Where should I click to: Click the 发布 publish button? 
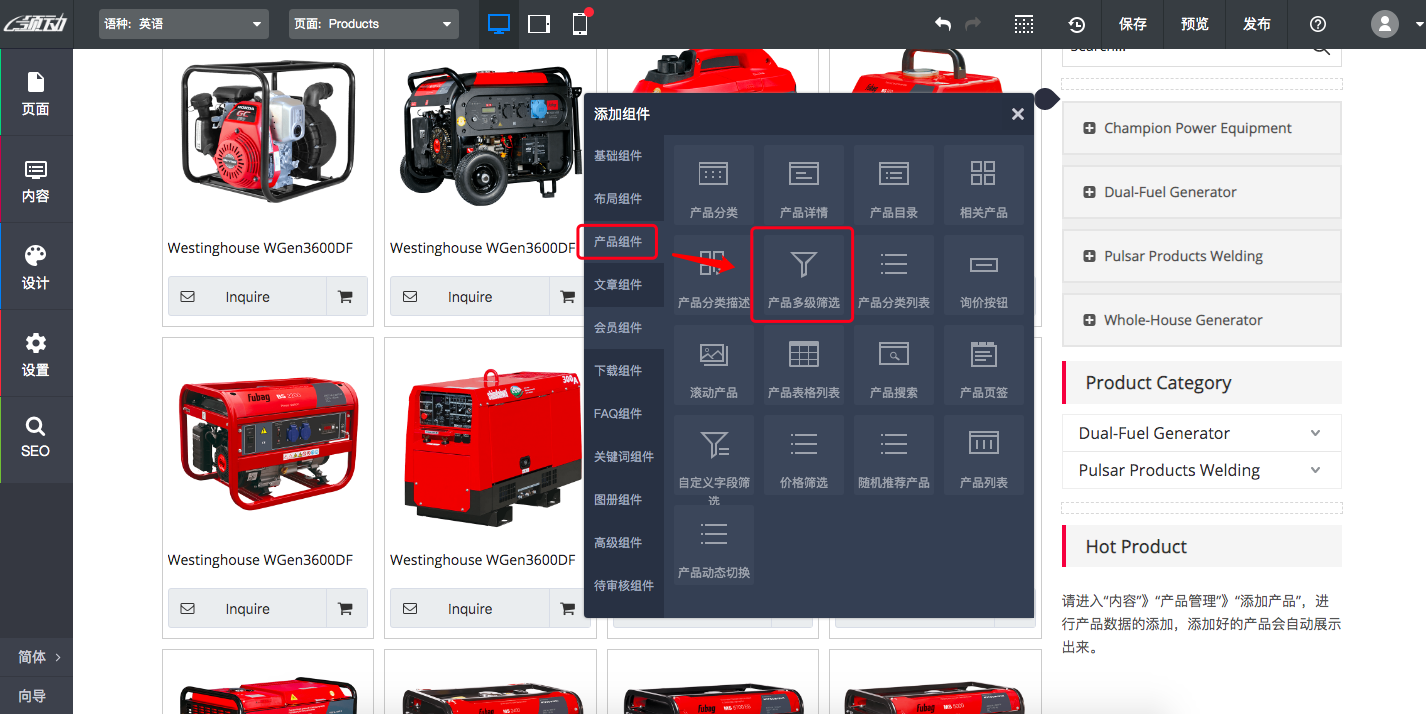tap(1257, 24)
